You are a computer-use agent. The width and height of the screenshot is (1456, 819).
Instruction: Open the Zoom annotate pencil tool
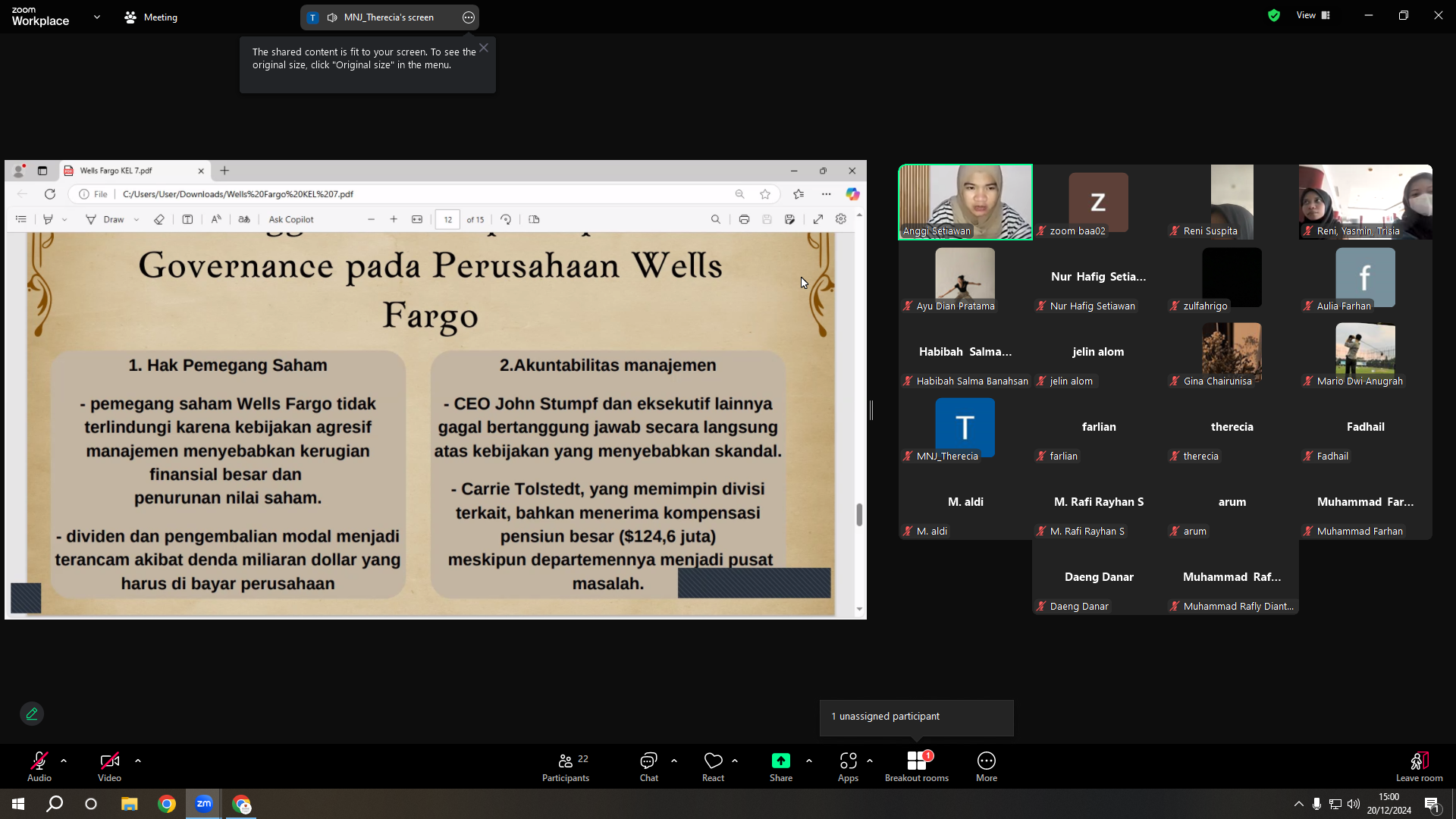pyautogui.click(x=32, y=714)
